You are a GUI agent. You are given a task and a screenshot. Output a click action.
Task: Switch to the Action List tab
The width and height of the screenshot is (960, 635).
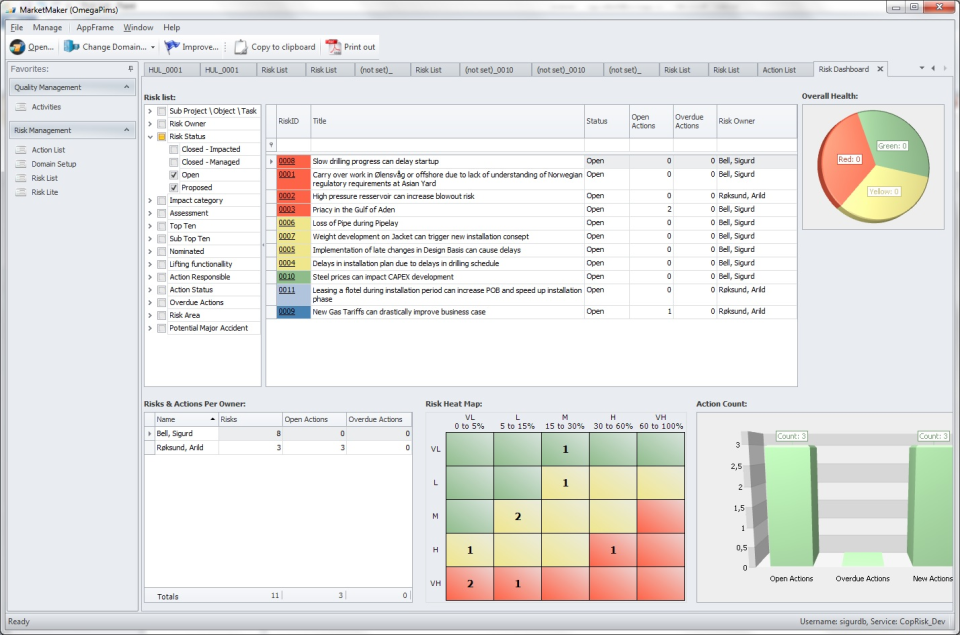coord(779,70)
